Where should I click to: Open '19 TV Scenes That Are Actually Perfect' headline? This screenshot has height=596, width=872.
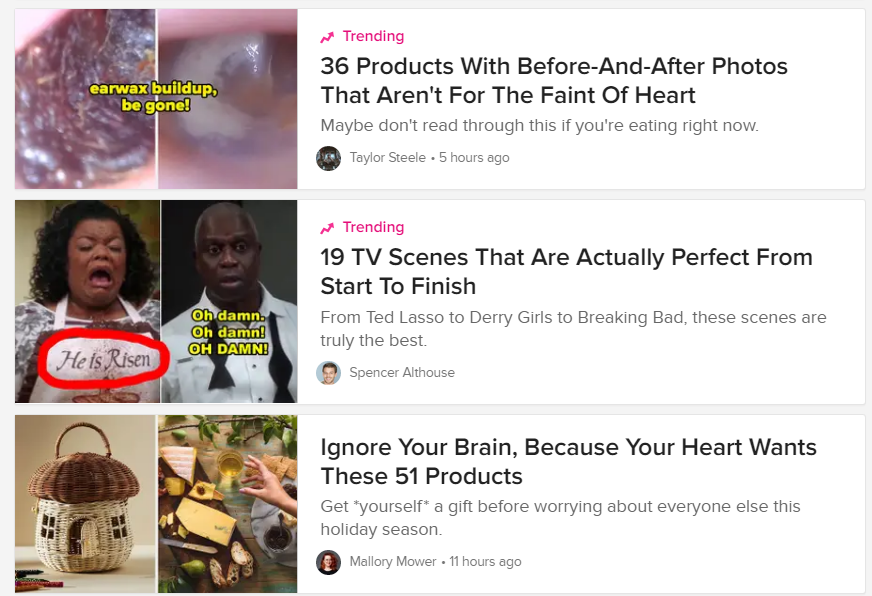tap(566, 272)
